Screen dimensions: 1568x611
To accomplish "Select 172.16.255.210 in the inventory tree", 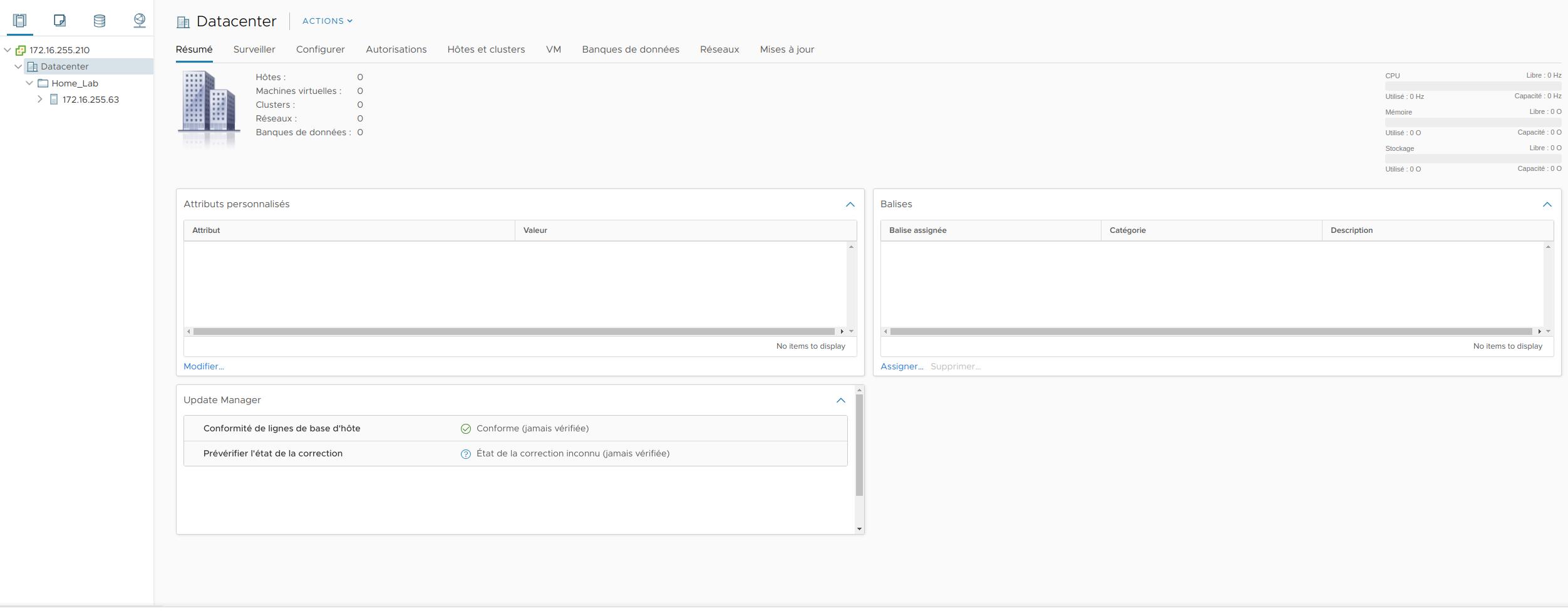I will click(x=59, y=50).
